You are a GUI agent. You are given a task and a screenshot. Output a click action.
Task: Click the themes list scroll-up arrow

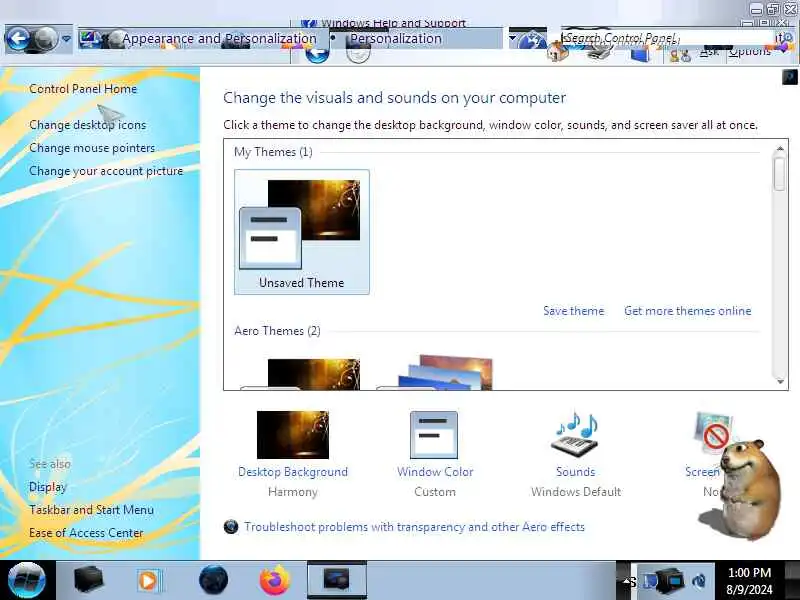point(780,149)
